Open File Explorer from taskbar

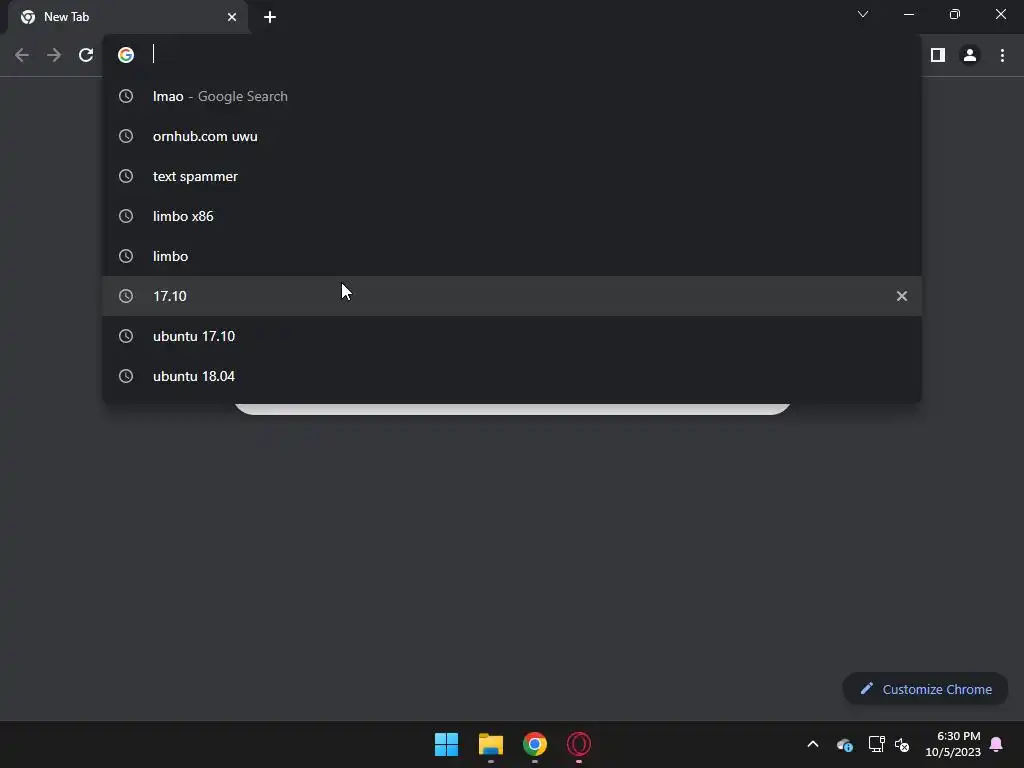tap(490, 744)
